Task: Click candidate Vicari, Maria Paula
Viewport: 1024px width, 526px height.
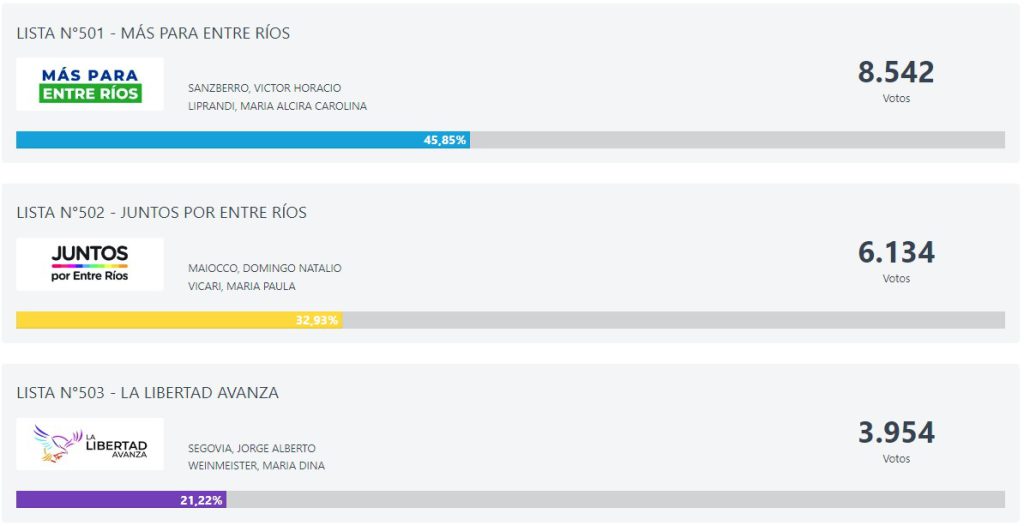Action: pos(242,286)
